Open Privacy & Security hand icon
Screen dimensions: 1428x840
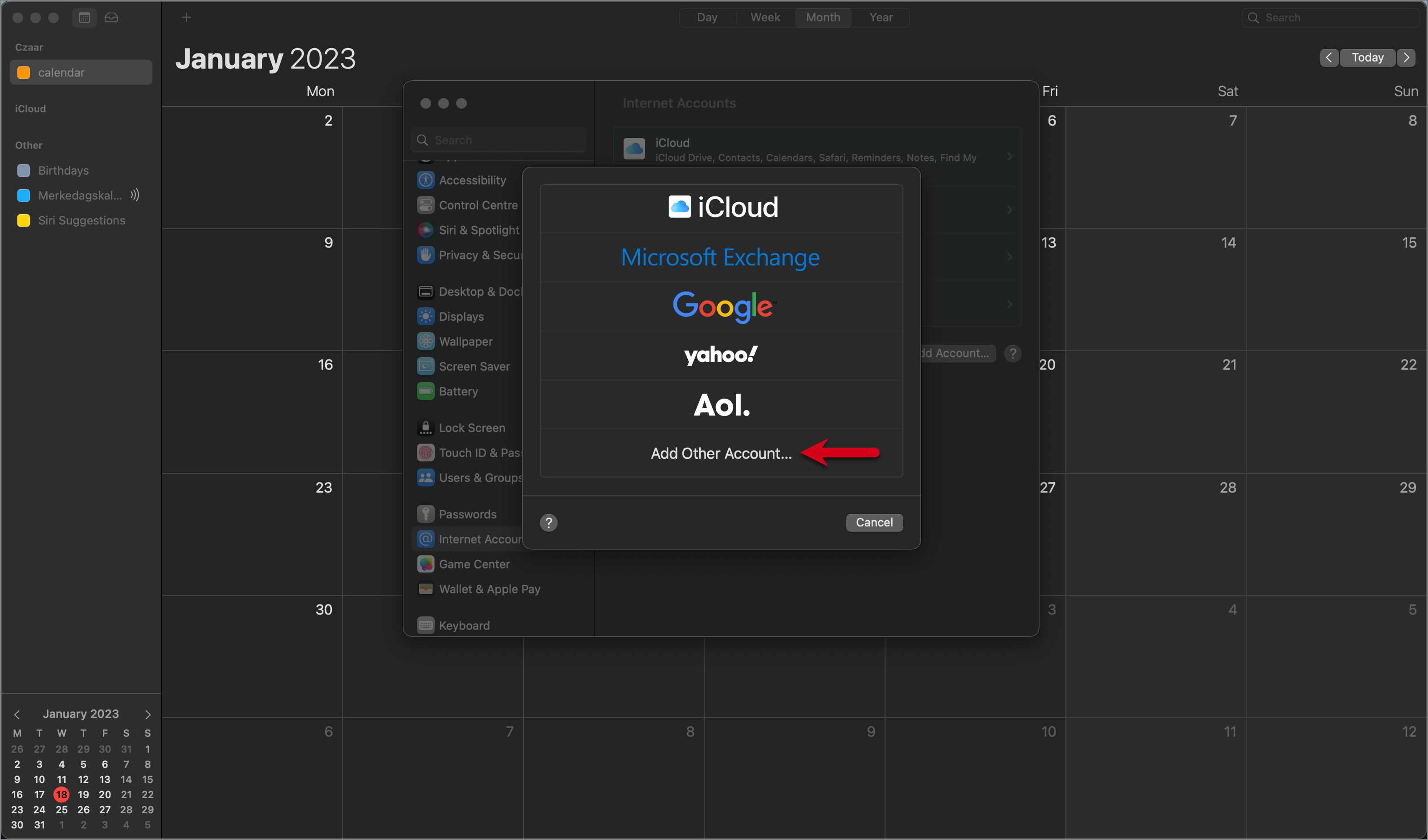click(425, 255)
